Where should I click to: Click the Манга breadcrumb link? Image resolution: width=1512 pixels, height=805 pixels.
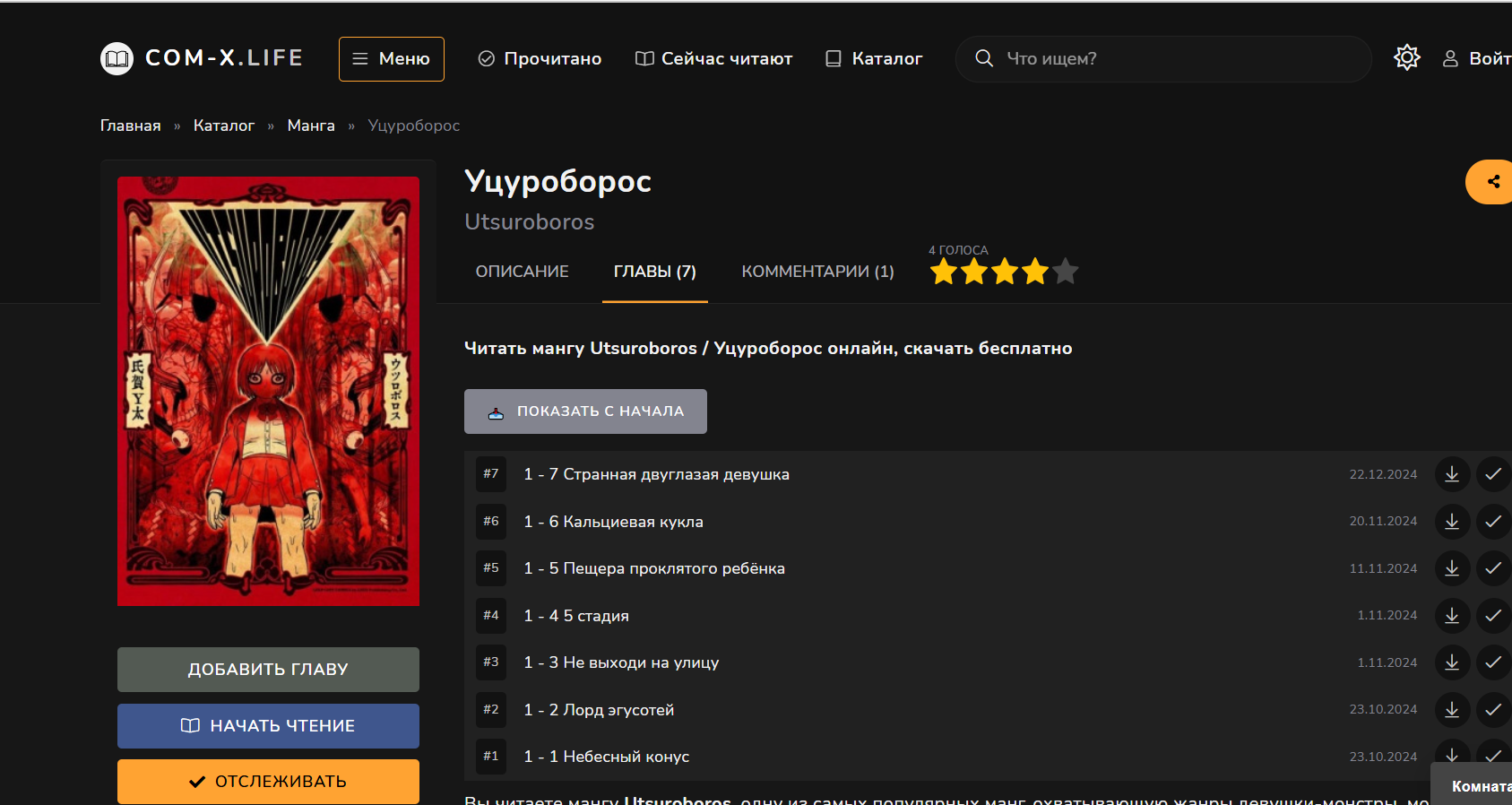pyautogui.click(x=311, y=126)
